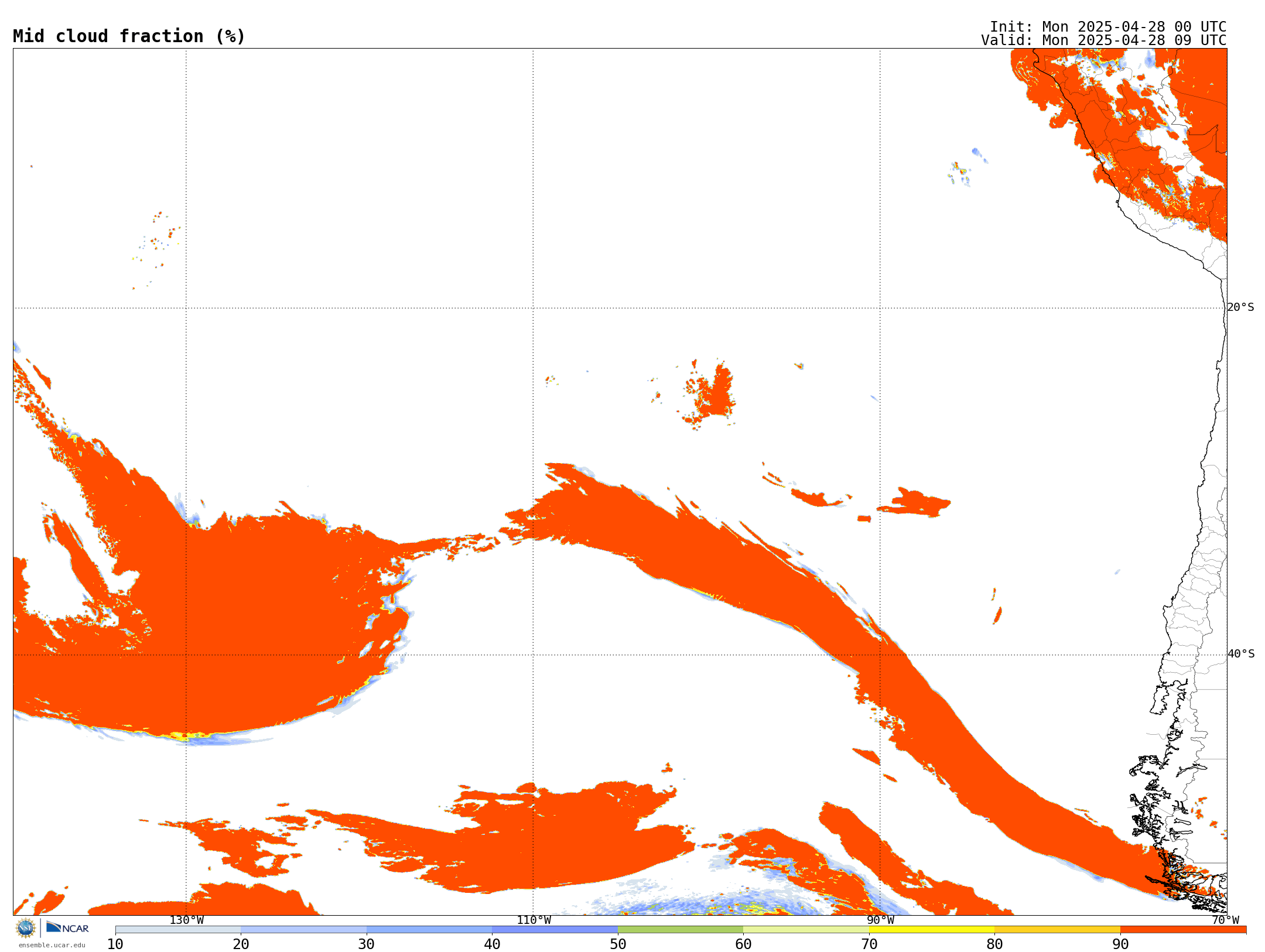Click the 40-50 periwinkle colorbar segment
This screenshot has height=952, width=1265.
coord(555,930)
